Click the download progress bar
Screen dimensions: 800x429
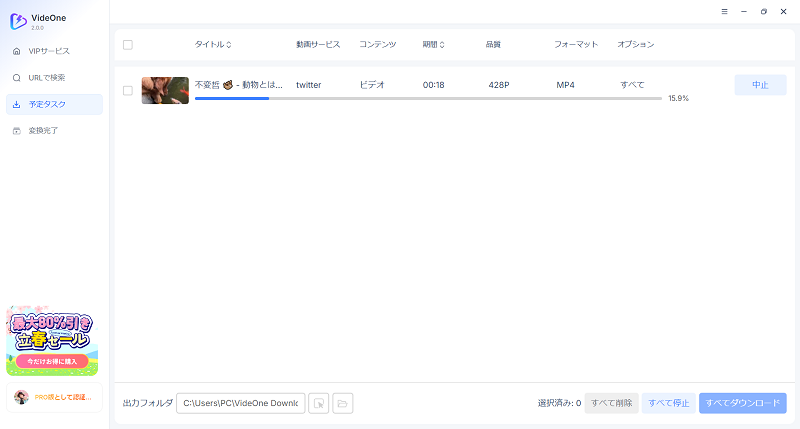tap(428, 98)
